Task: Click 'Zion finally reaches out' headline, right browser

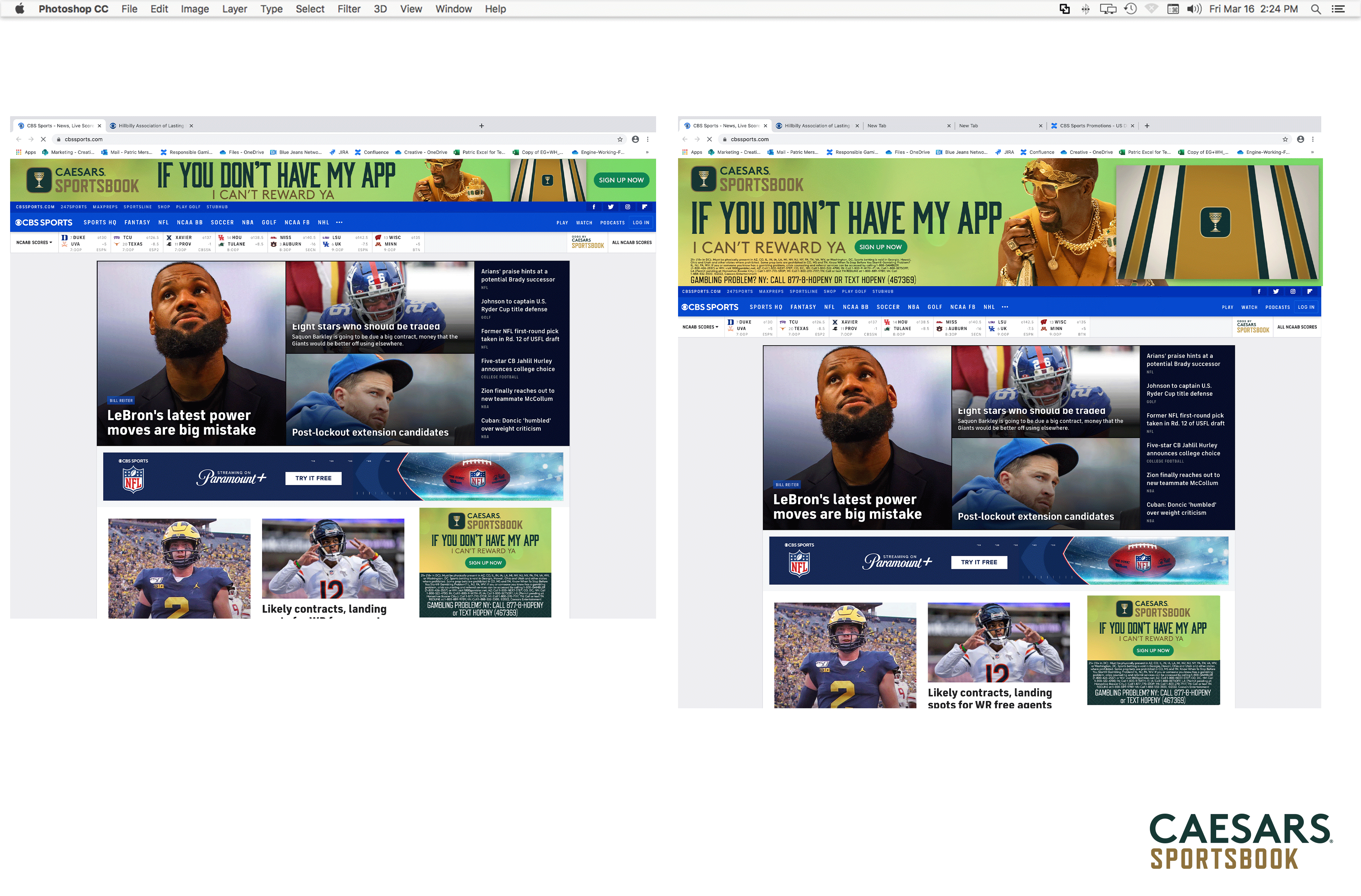Action: [1183, 479]
